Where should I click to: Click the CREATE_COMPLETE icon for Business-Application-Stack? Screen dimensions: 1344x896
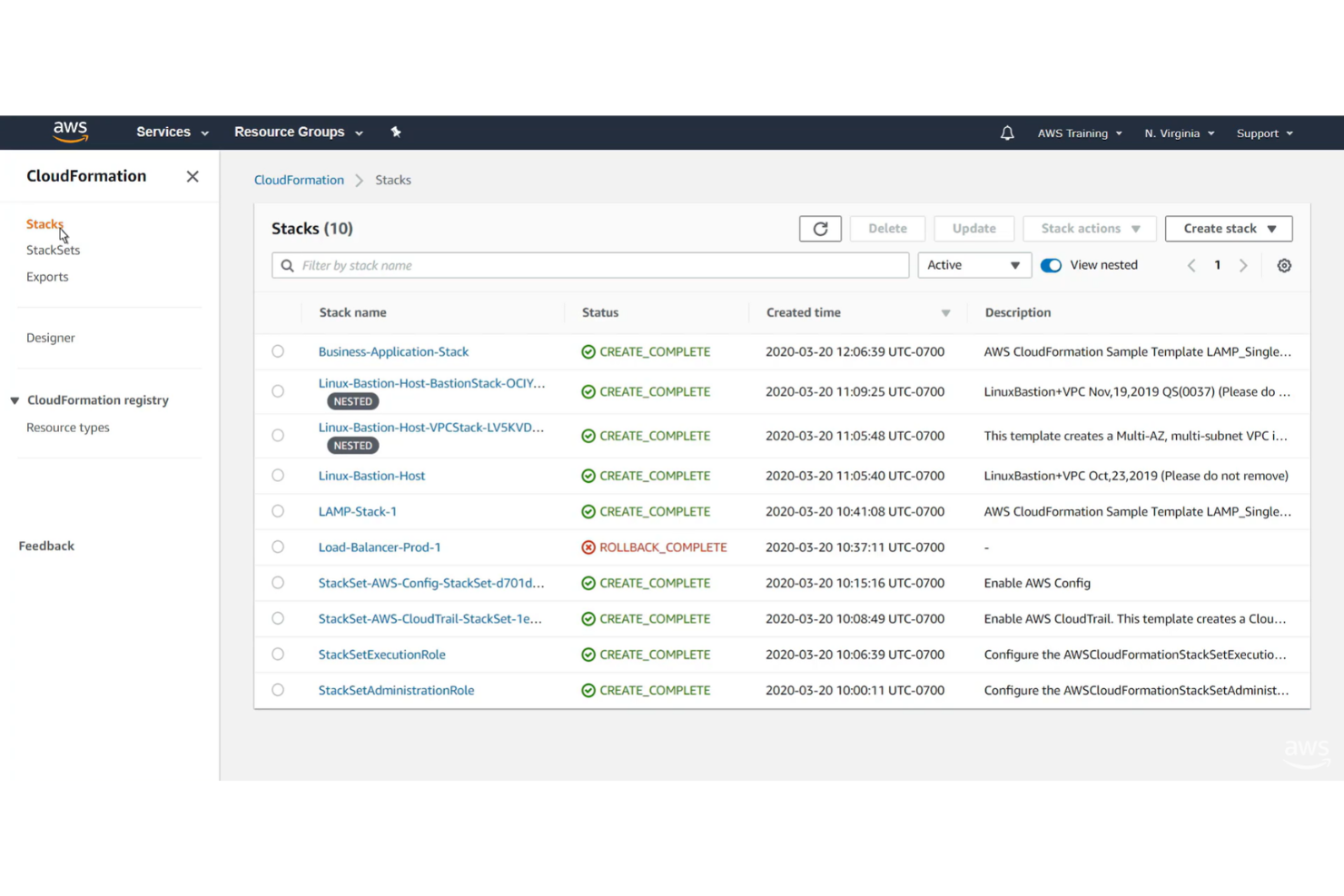tap(588, 351)
